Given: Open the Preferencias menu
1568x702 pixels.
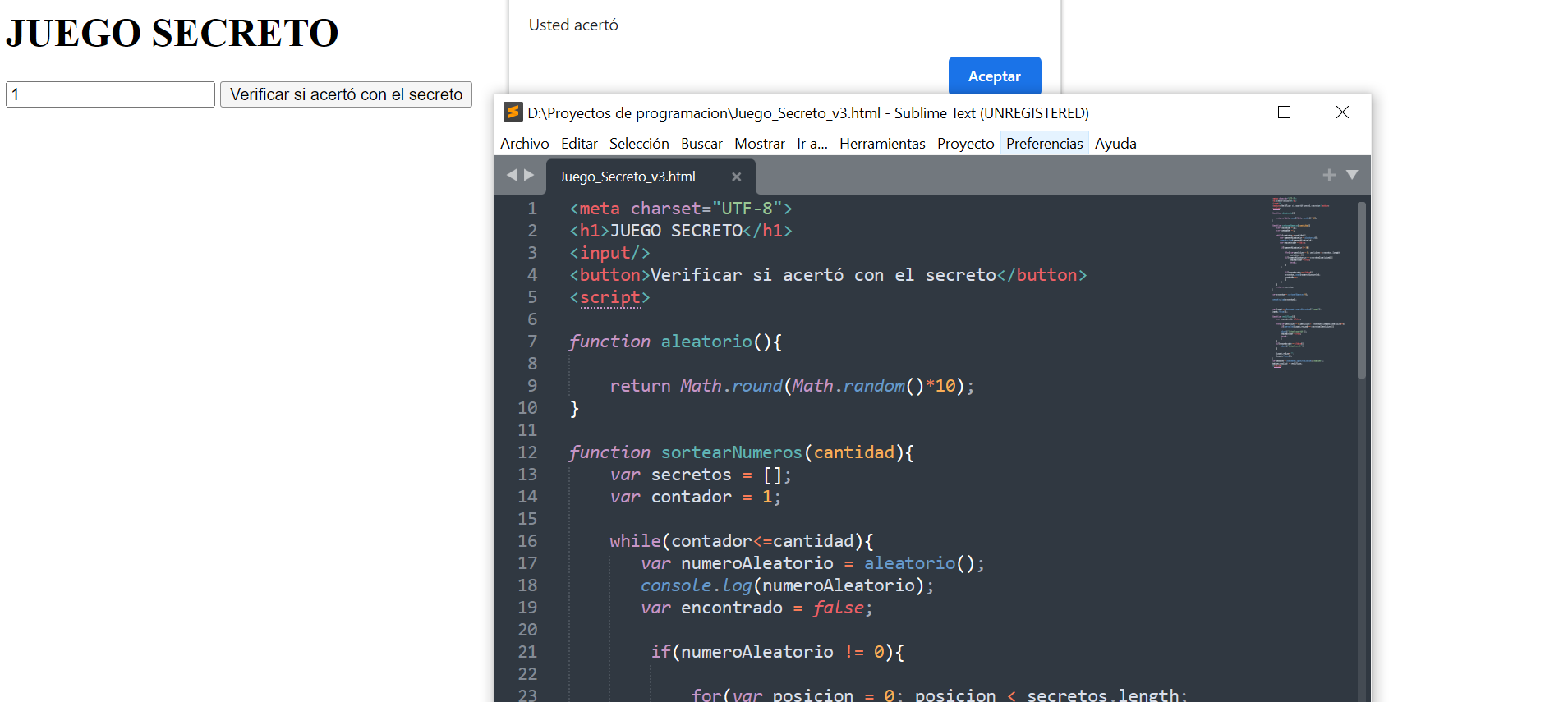Looking at the screenshot, I should click(x=1044, y=144).
